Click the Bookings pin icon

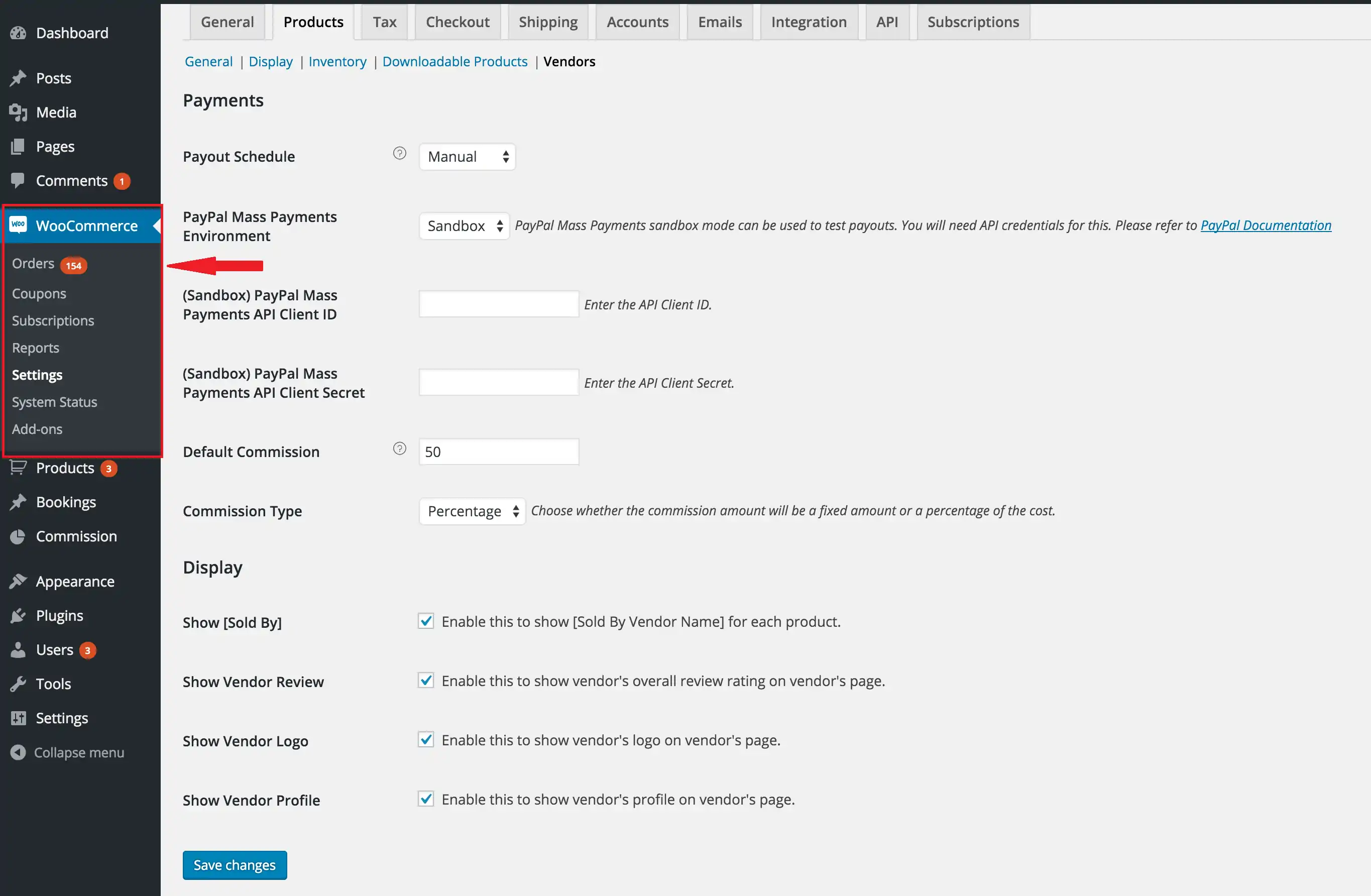coord(18,502)
